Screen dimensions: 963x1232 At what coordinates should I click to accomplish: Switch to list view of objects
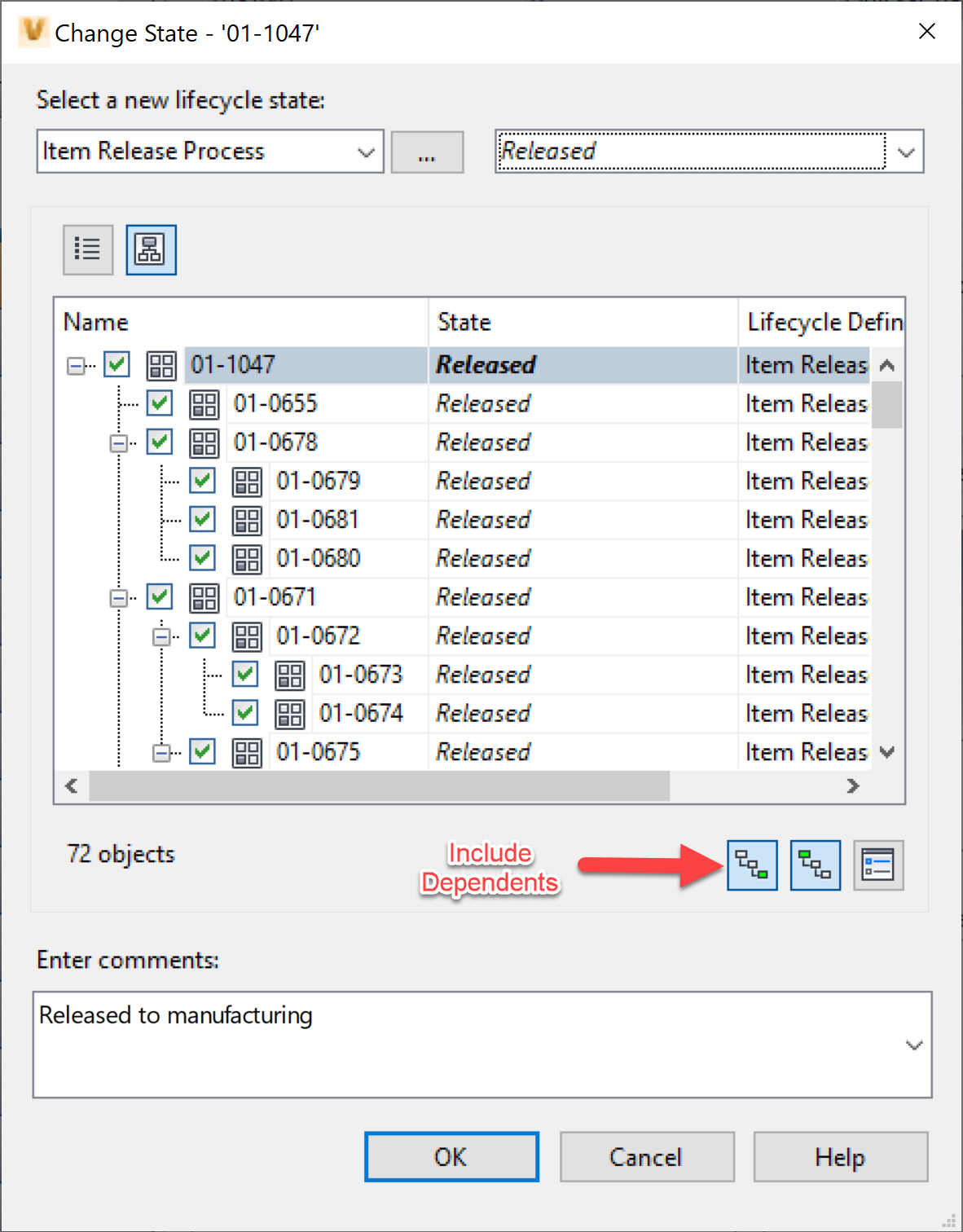pos(86,249)
